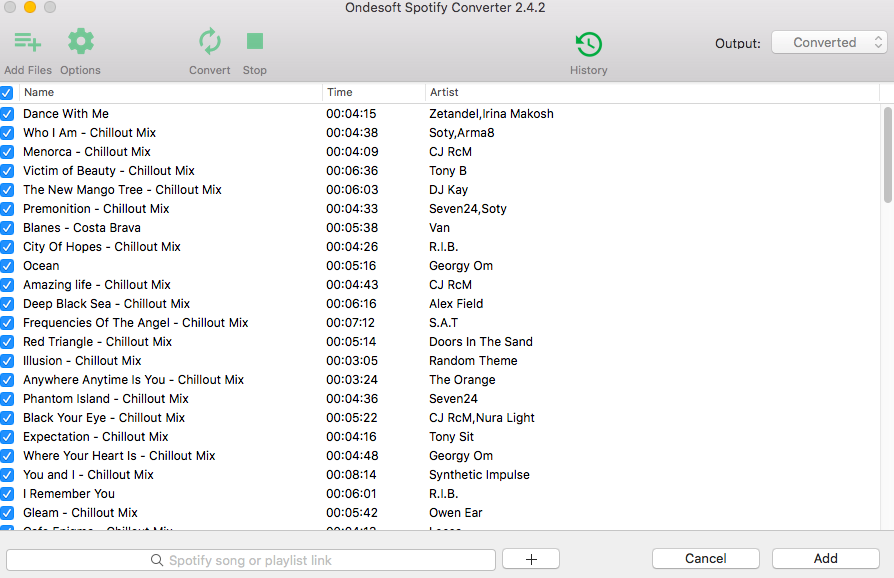Toggle Illusion - Chillout Mix checkbox

[7, 361]
